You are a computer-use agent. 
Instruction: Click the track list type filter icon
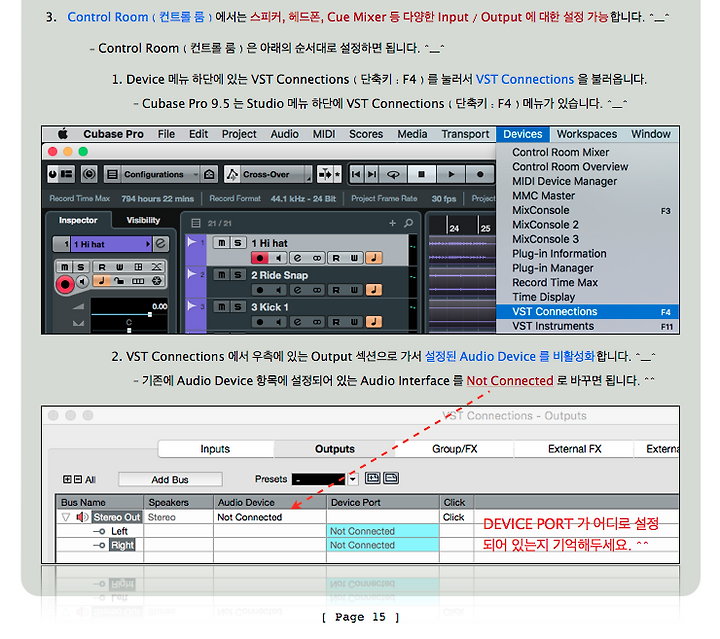point(196,223)
